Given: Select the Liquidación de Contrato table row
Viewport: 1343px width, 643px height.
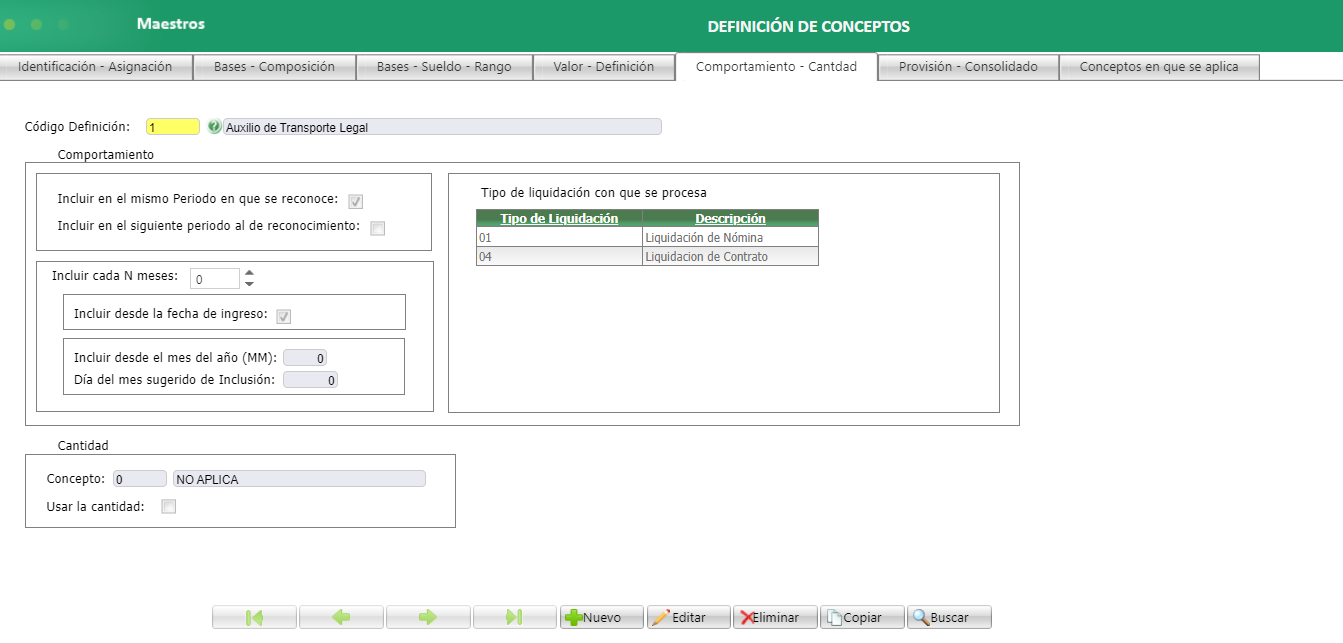Looking at the screenshot, I should [645, 256].
